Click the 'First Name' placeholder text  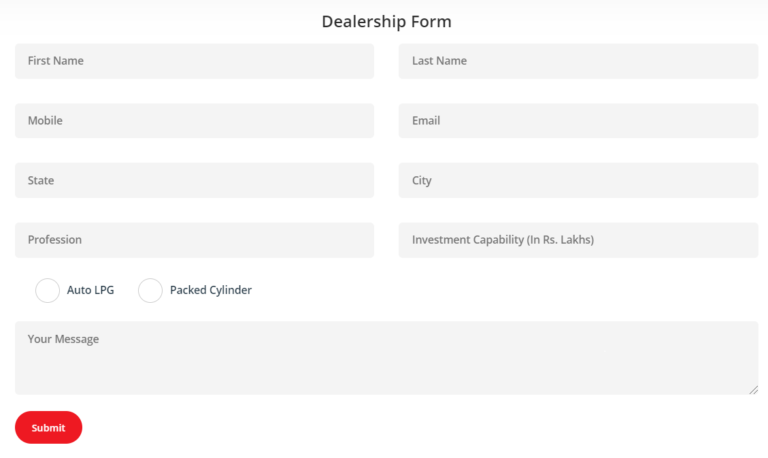pos(55,61)
